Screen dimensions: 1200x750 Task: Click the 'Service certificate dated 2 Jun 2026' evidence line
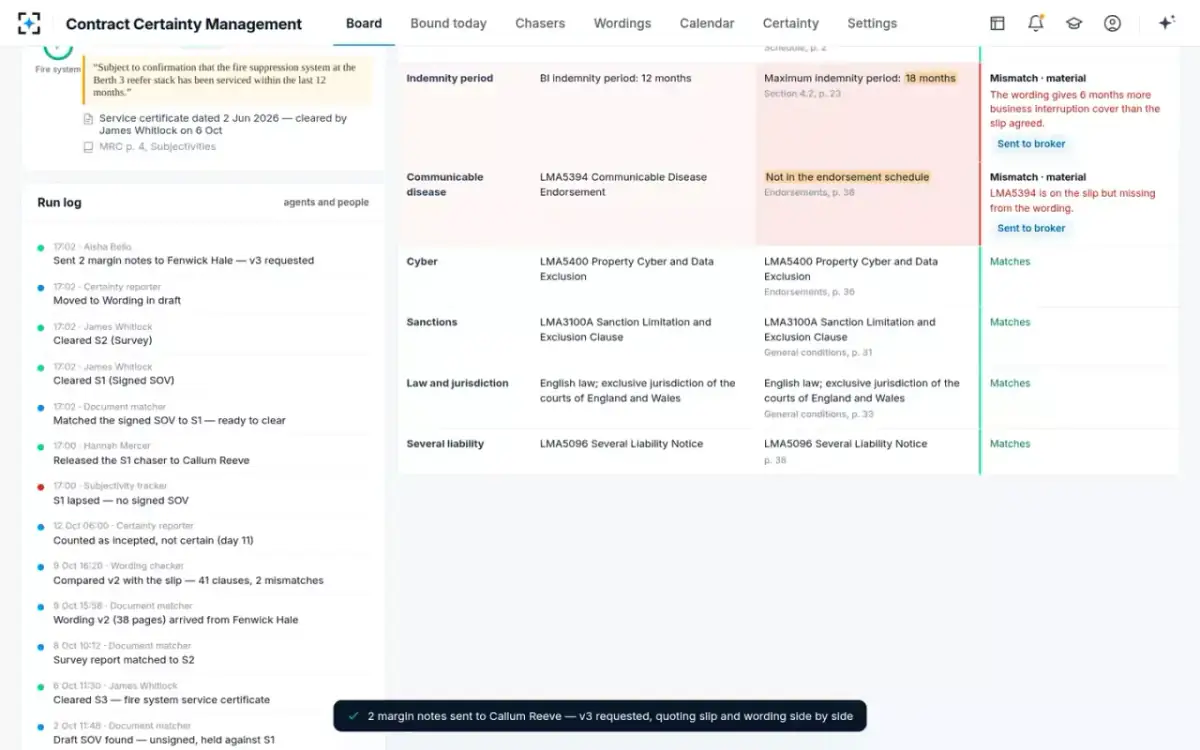pyautogui.click(x=223, y=124)
